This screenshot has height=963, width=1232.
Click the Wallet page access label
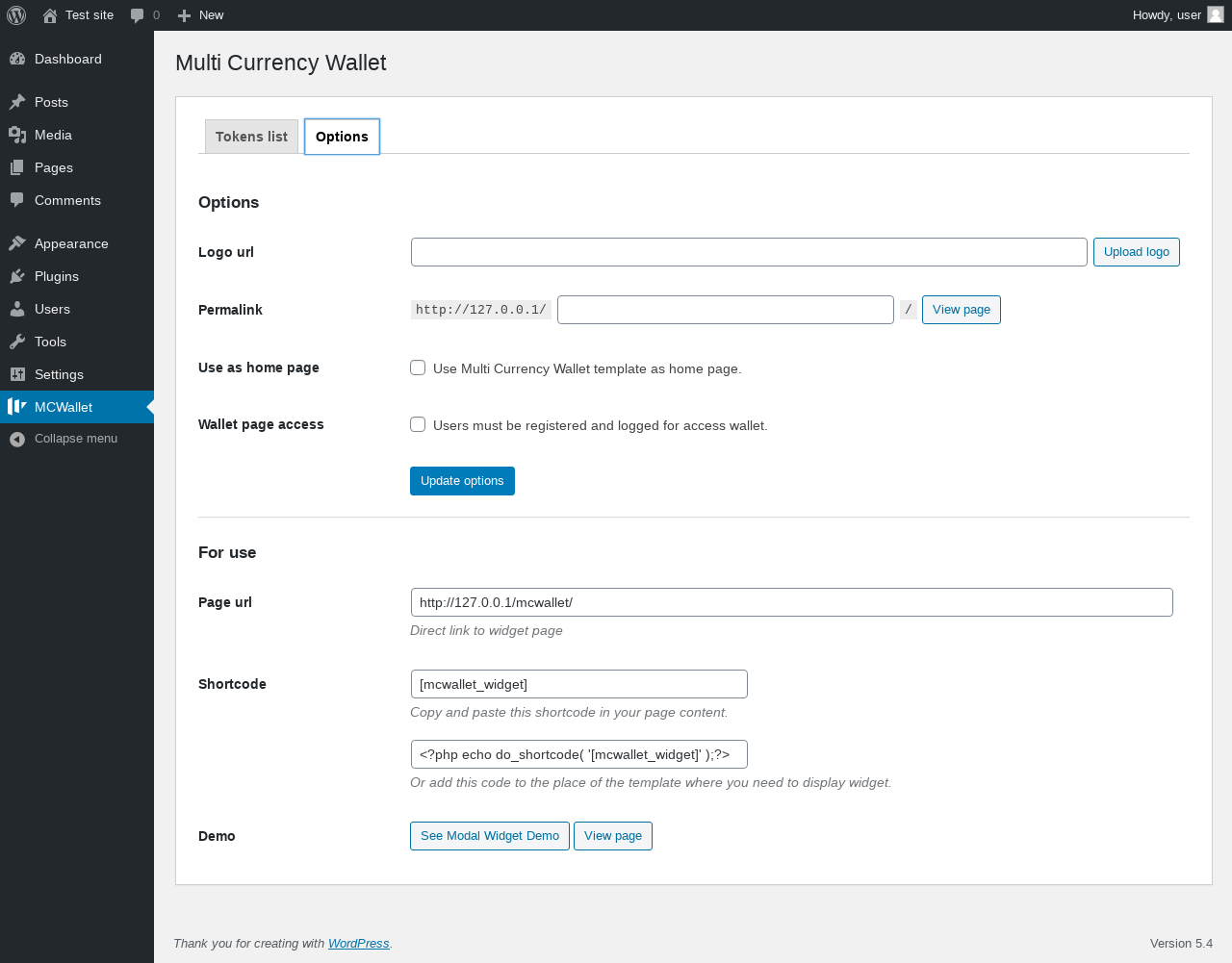click(261, 424)
